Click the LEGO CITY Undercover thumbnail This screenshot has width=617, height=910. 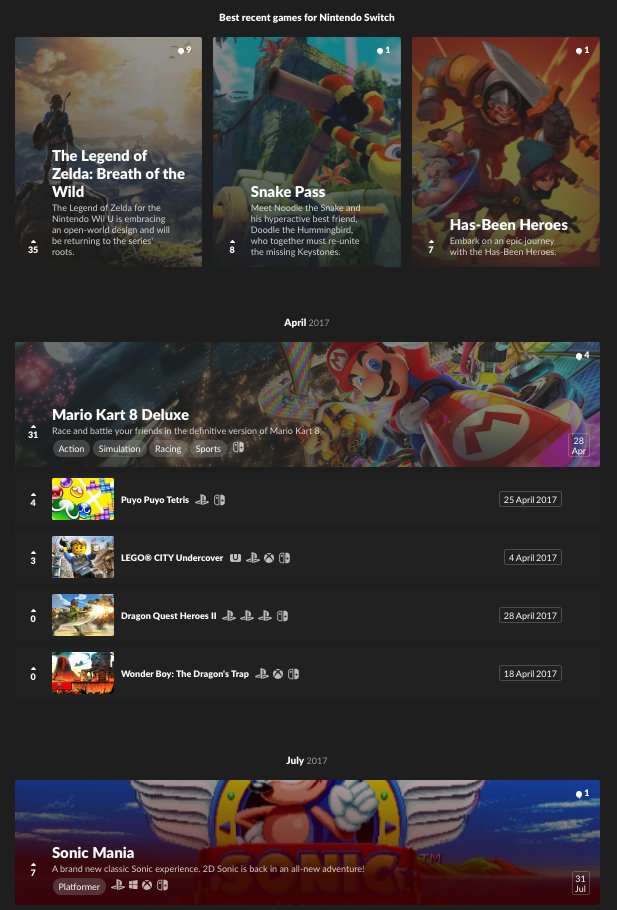[83, 557]
